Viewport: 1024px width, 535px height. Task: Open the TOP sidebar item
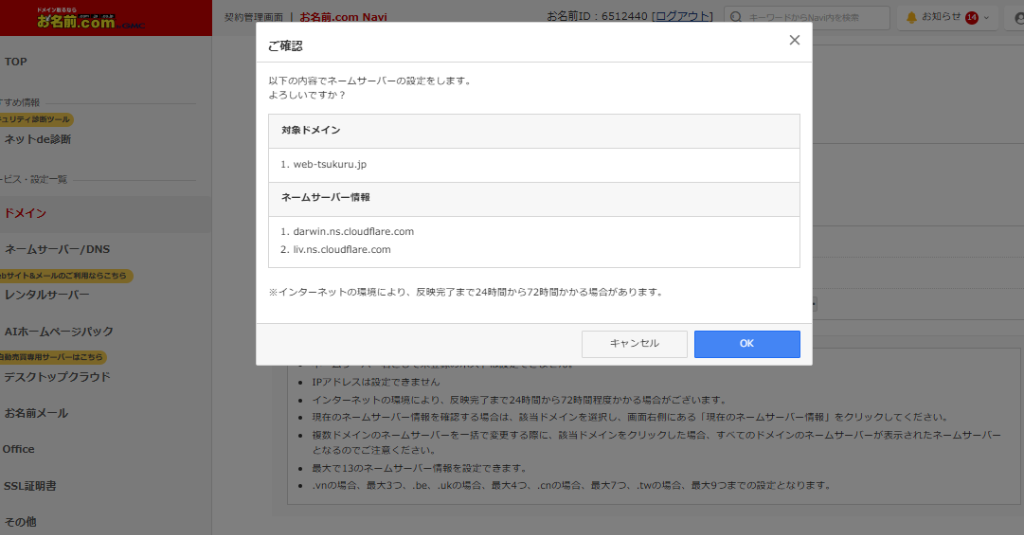pos(16,61)
